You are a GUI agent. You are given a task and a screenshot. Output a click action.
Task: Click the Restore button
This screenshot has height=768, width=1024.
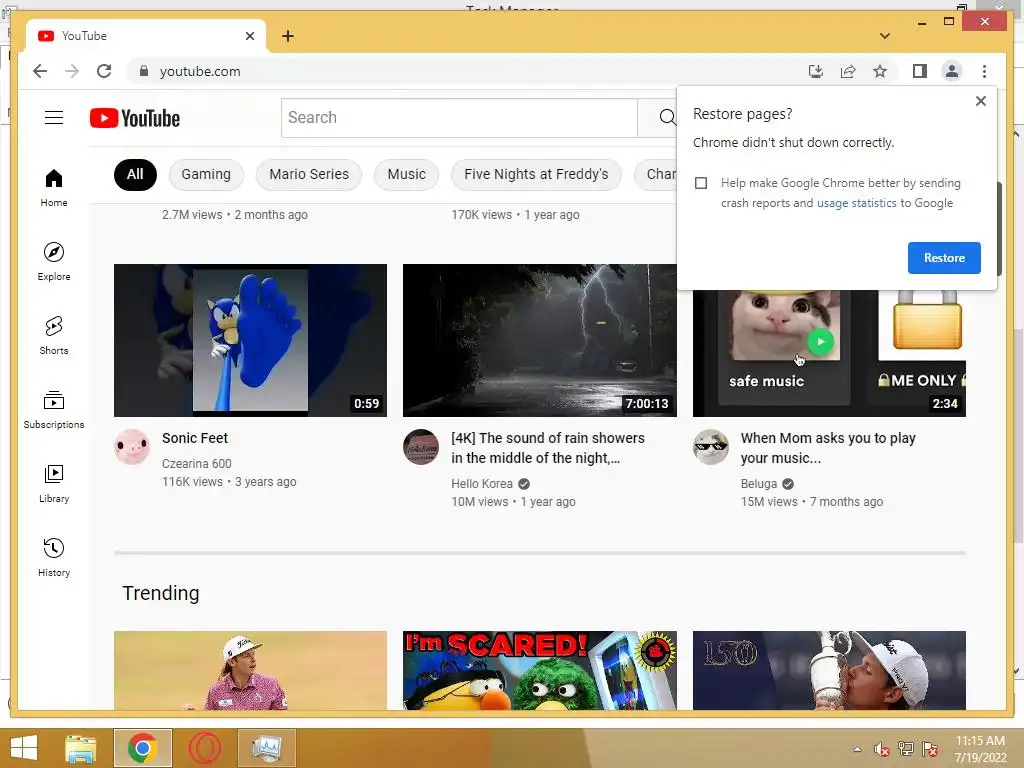point(944,257)
